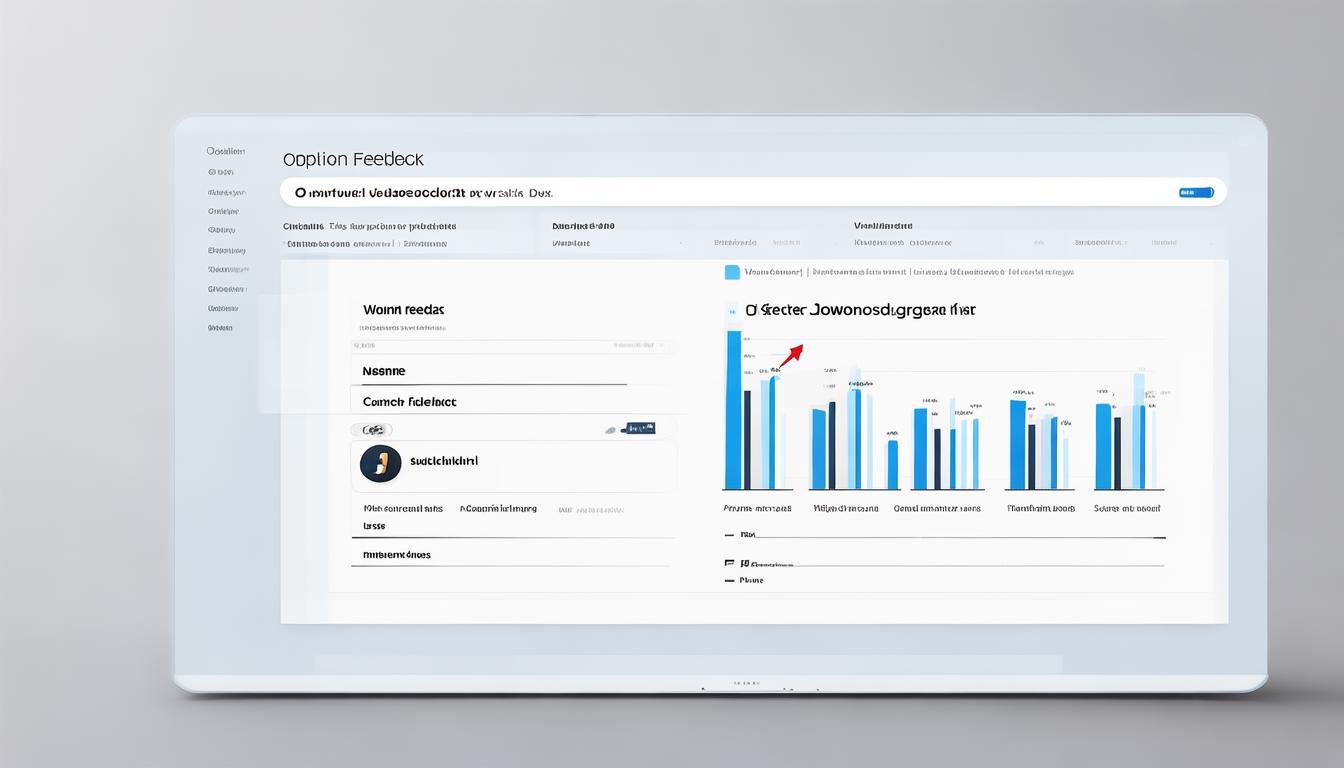Click the small flag icon below chart
1344x768 pixels.
729,563
